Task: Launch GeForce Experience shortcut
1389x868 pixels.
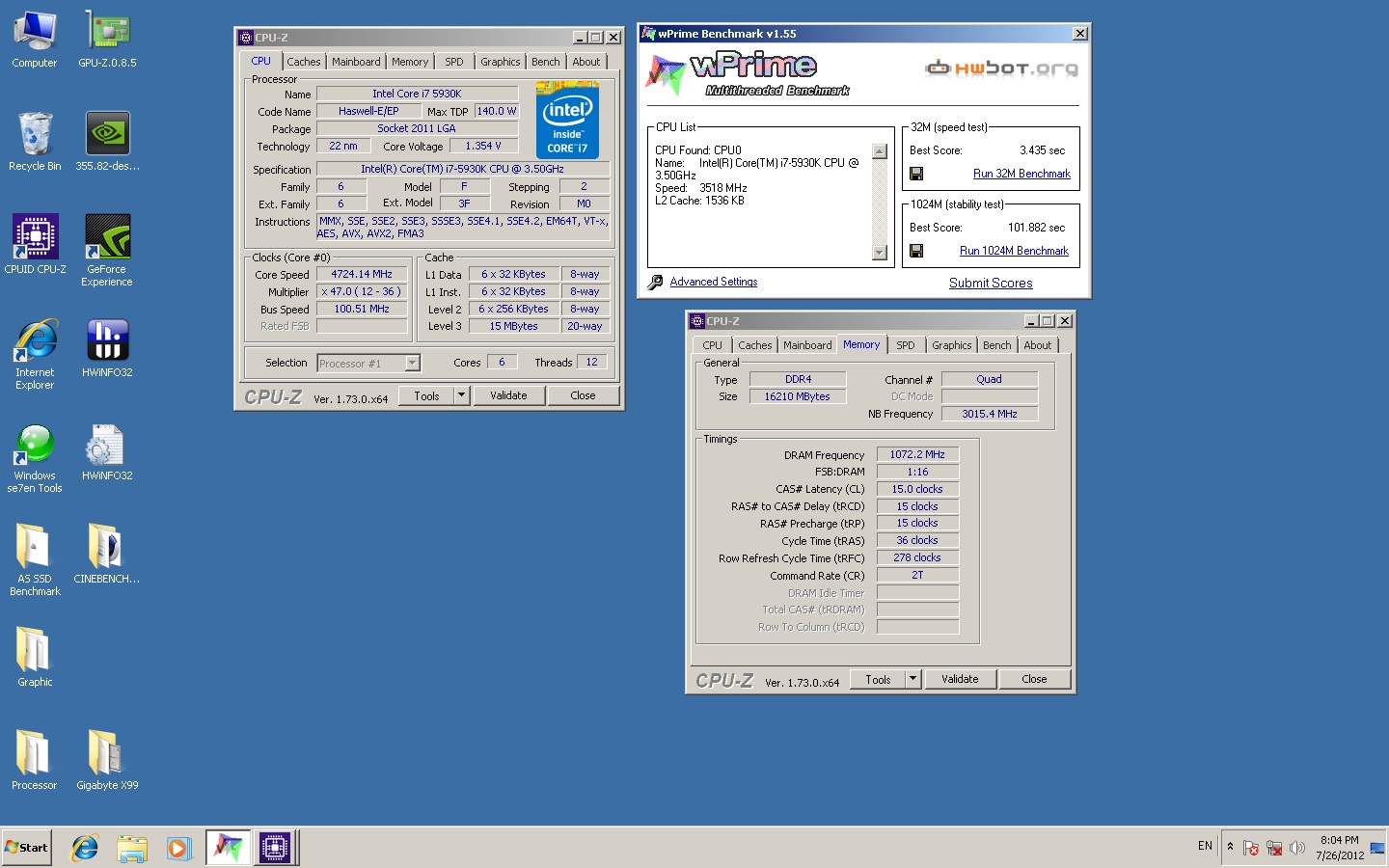Action: point(107,251)
